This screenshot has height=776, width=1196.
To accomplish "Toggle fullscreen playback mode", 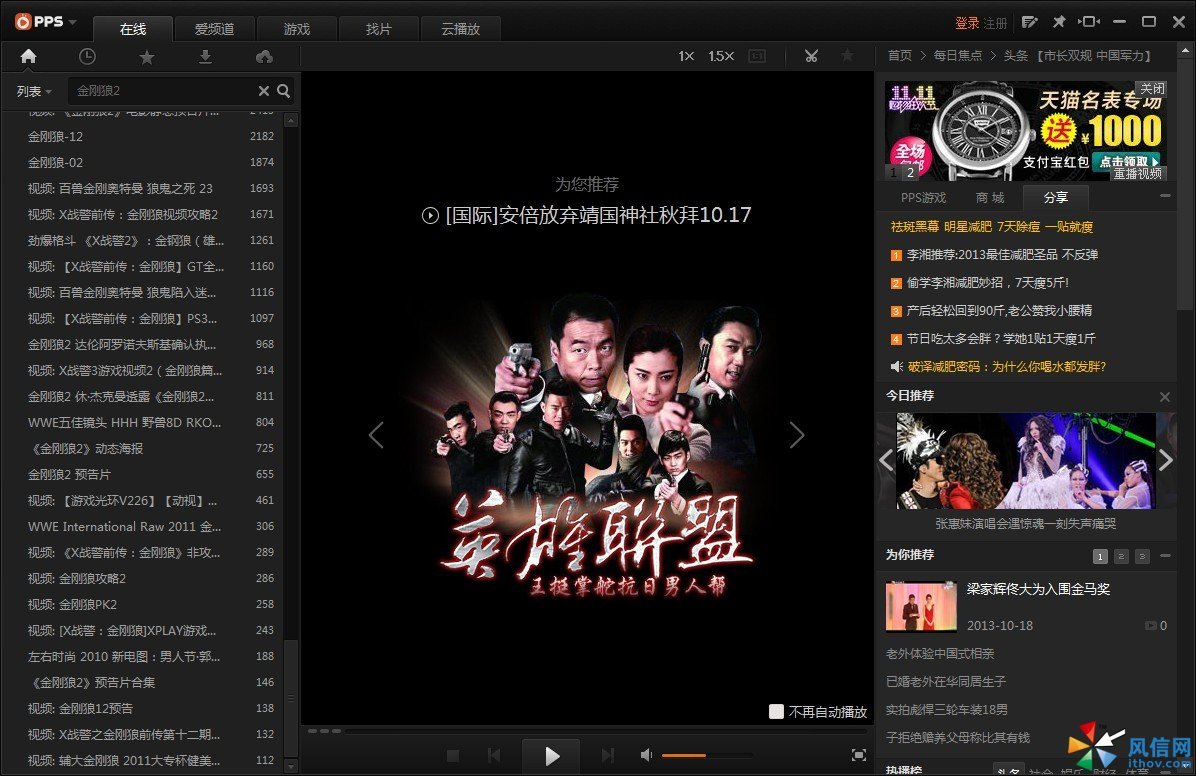I will pyautogui.click(x=858, y=755).
